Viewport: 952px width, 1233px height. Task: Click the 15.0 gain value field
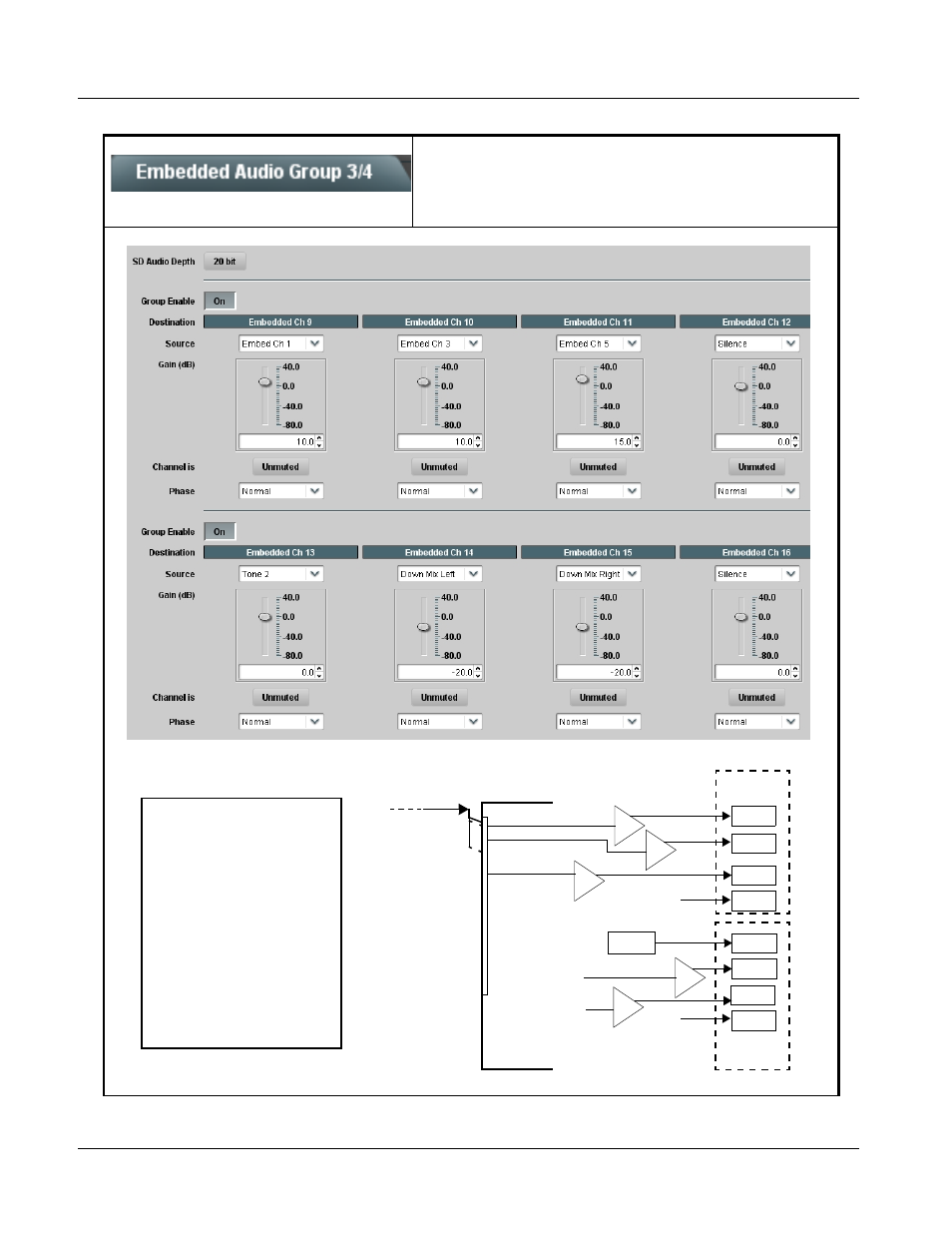click(x=595, y=441)
